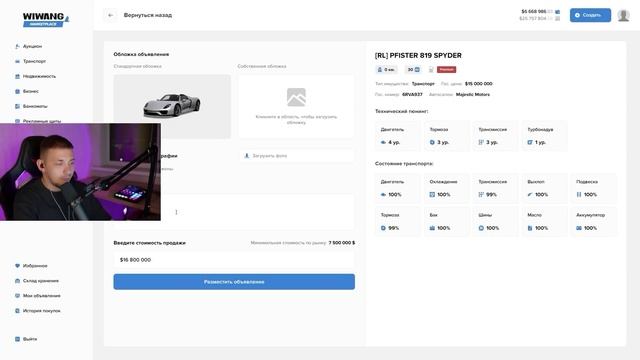Viewport: 640px width, 360px height.
Task: Click the heart icon beside Избранное
Action: (17, 266)
